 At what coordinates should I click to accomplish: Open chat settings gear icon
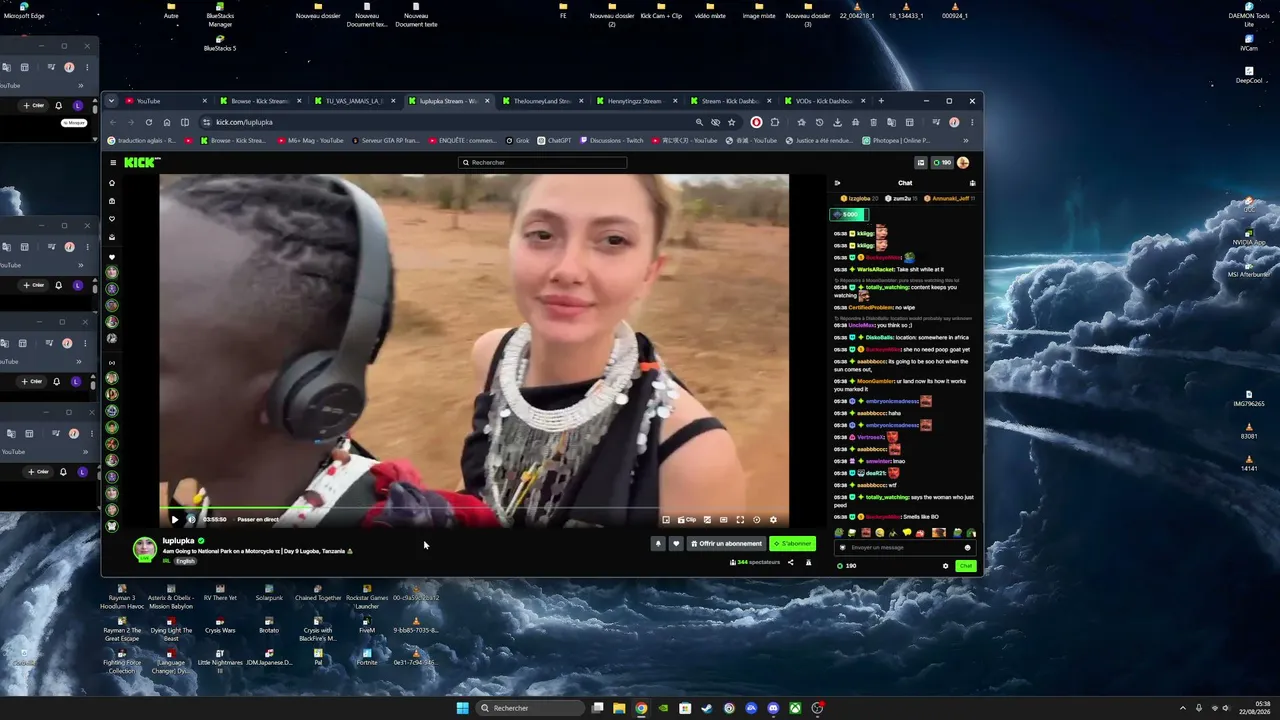coord(945,566)
